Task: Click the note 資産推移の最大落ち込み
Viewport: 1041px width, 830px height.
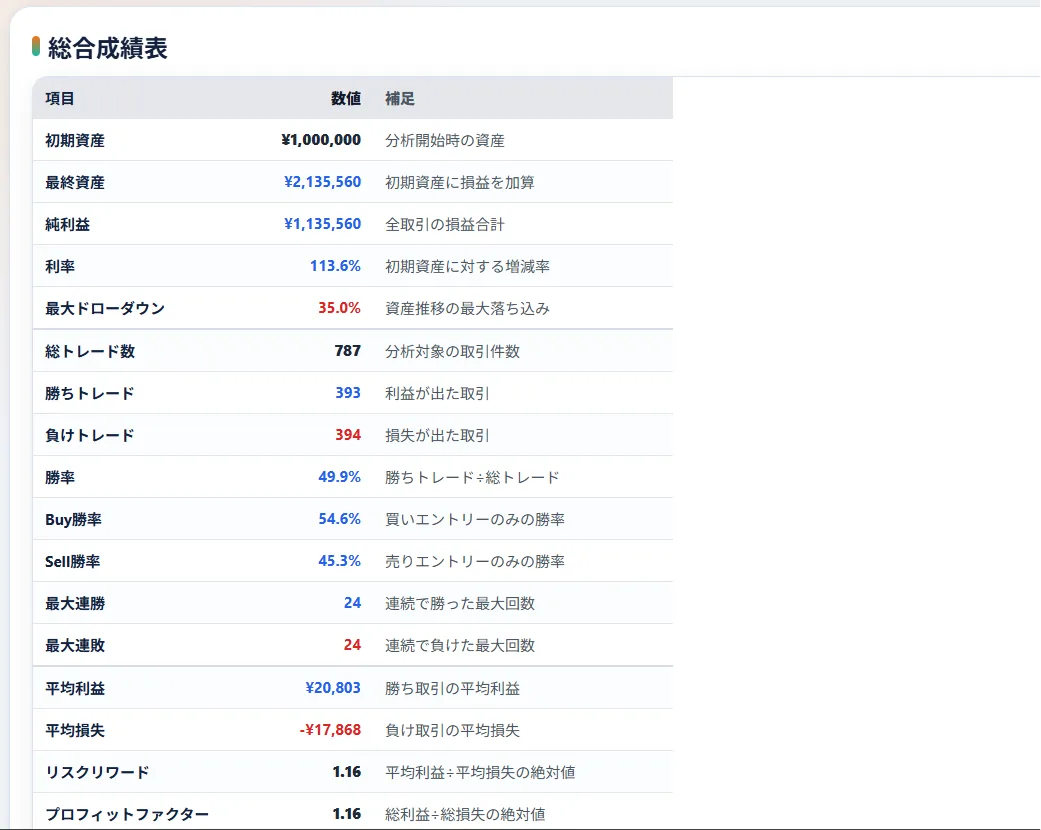Action: [x=467, y=308]
